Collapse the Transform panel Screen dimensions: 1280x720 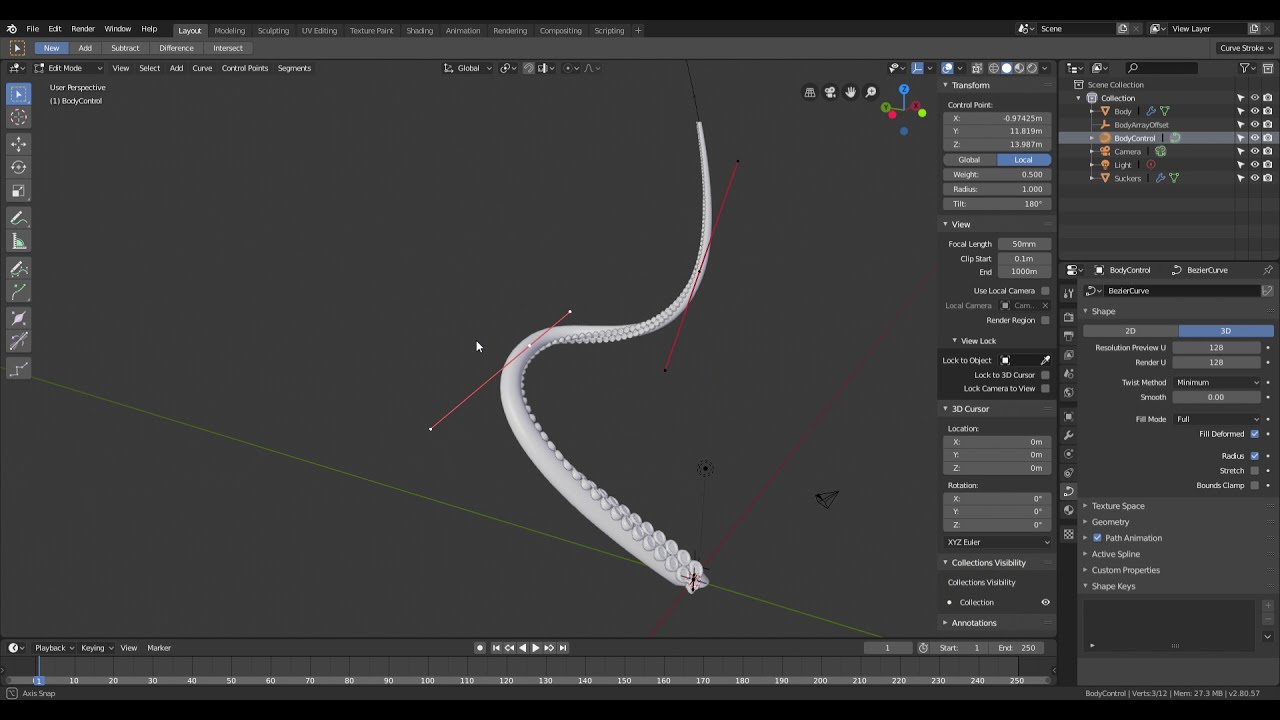[970, 85]
